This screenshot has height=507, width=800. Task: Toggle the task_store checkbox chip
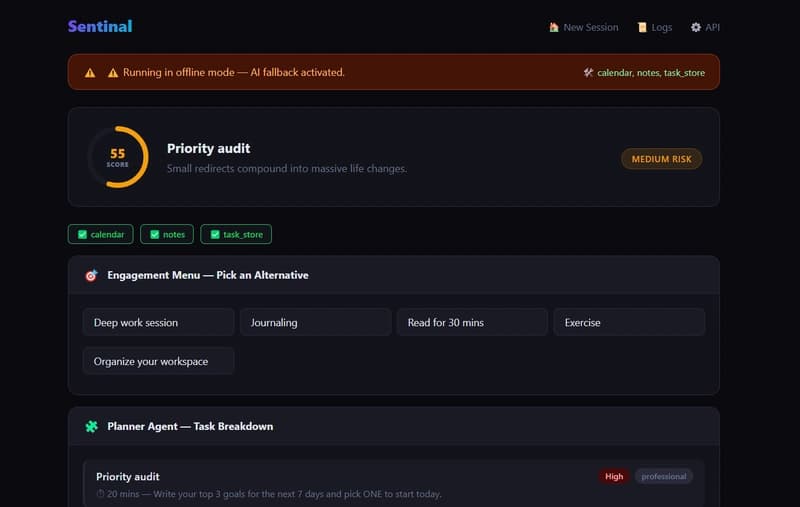click(236, 234)
